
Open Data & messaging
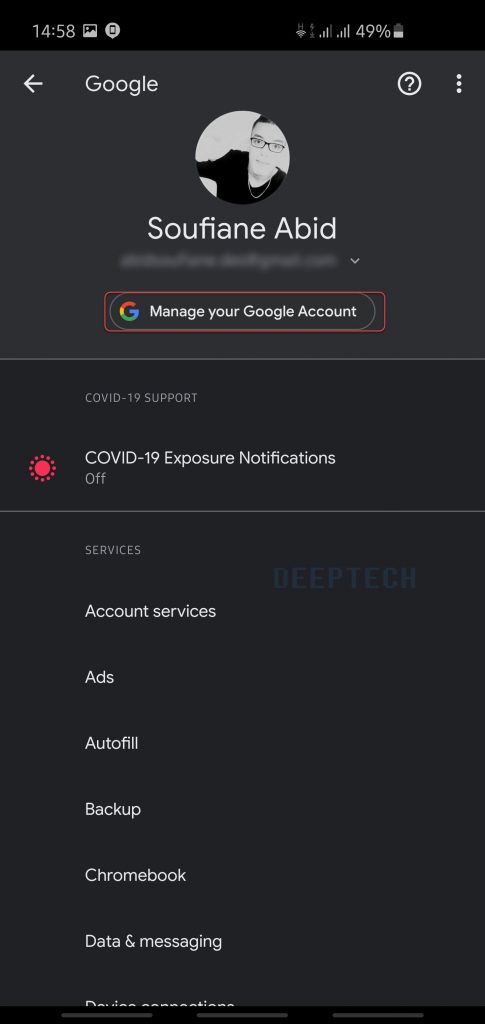(x=242, y=941)
